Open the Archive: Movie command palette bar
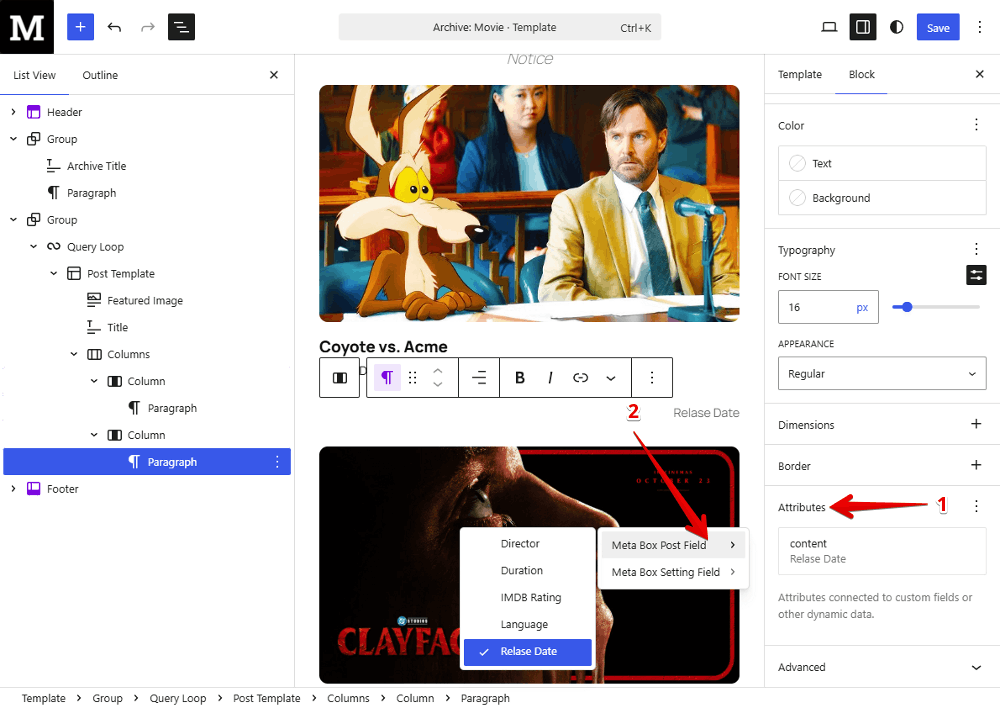The width and height of the screenshot is (1000, 708). (x=499, y=27)
